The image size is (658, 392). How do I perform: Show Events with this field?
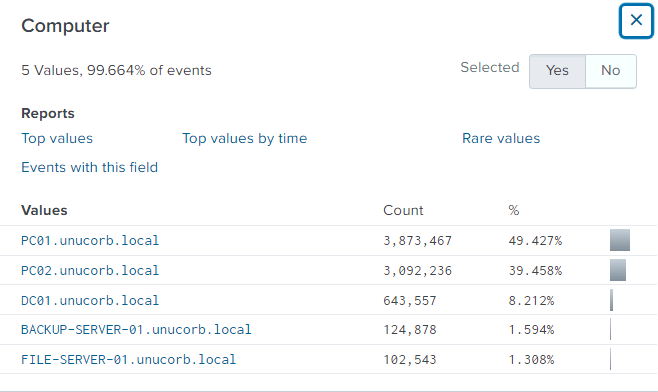90,167
